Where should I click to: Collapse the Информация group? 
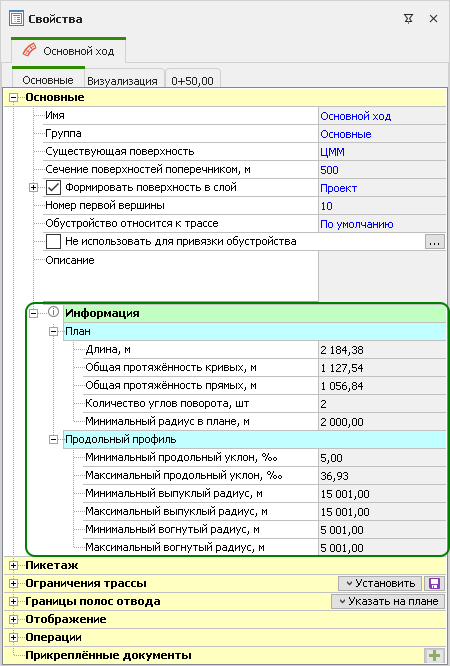[x=33, y=313]
